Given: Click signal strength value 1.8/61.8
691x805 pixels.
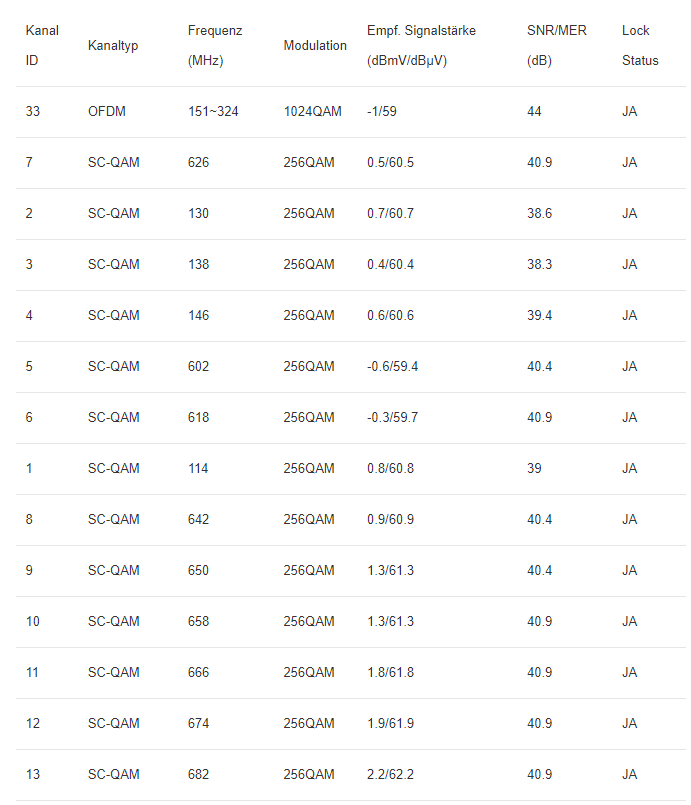Looking at the screenshot, I should coord(390,672).
